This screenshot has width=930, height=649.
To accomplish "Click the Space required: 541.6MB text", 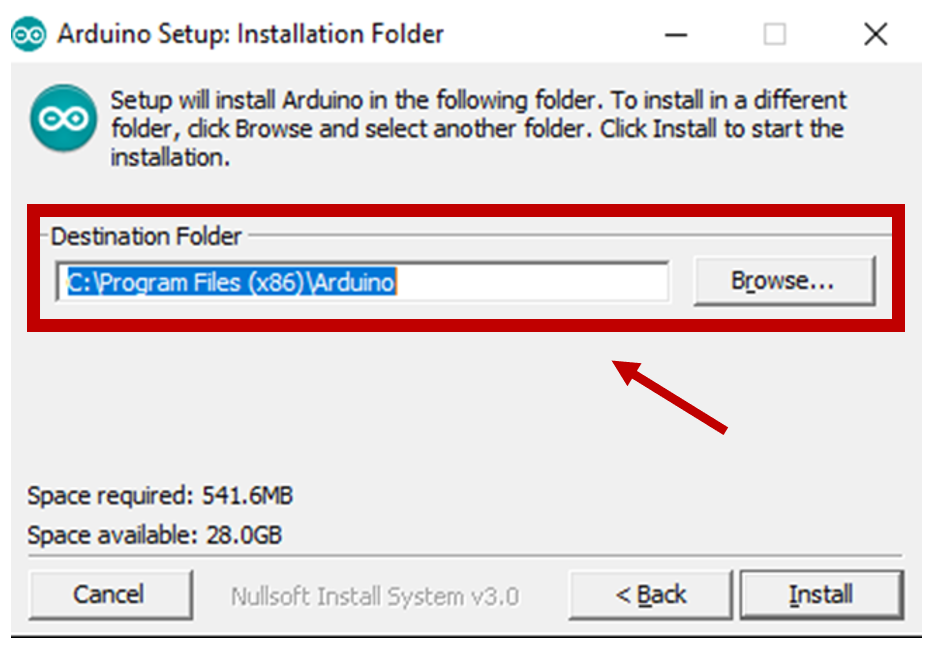I will pos(160,495).
